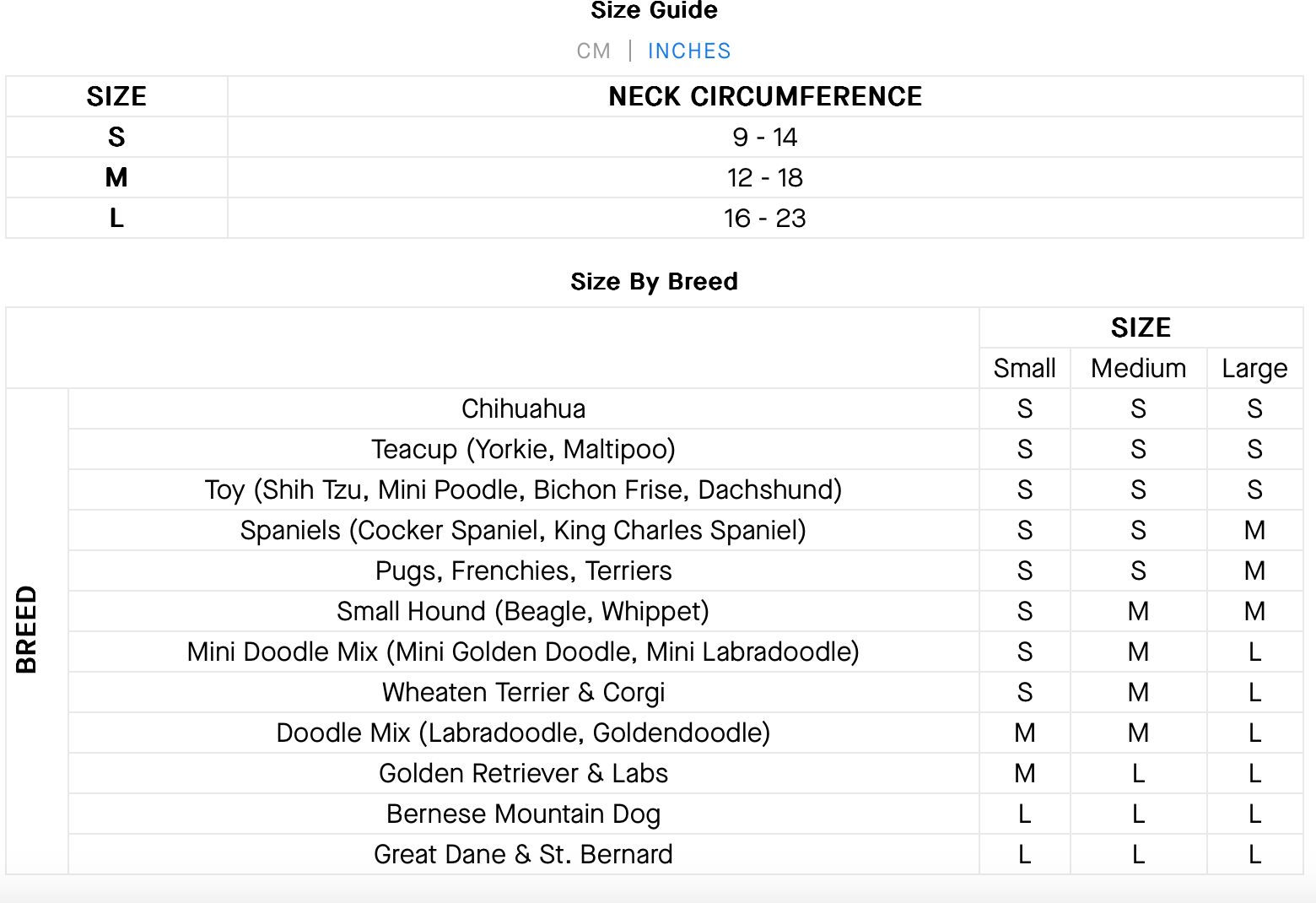Select Golden Retriever & Labs breed name
Viewport: 1316px width, 903px height.
[x=523, y=774]
